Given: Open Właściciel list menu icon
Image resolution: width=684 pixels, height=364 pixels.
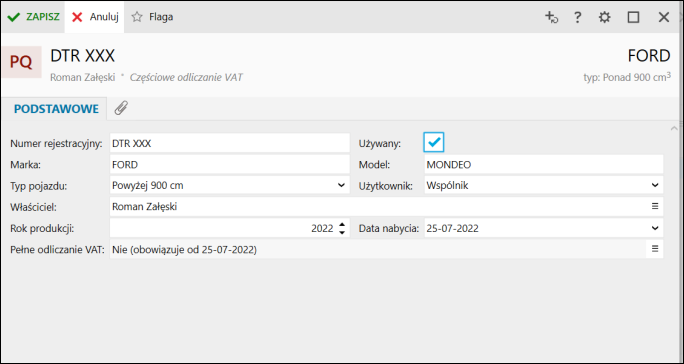Looking at the screenshot, I should click(x=655, y=206).
